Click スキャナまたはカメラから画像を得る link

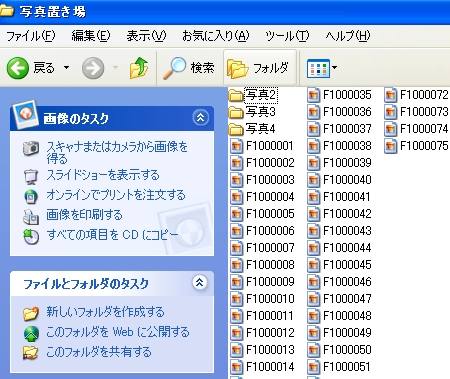(117, 152)
